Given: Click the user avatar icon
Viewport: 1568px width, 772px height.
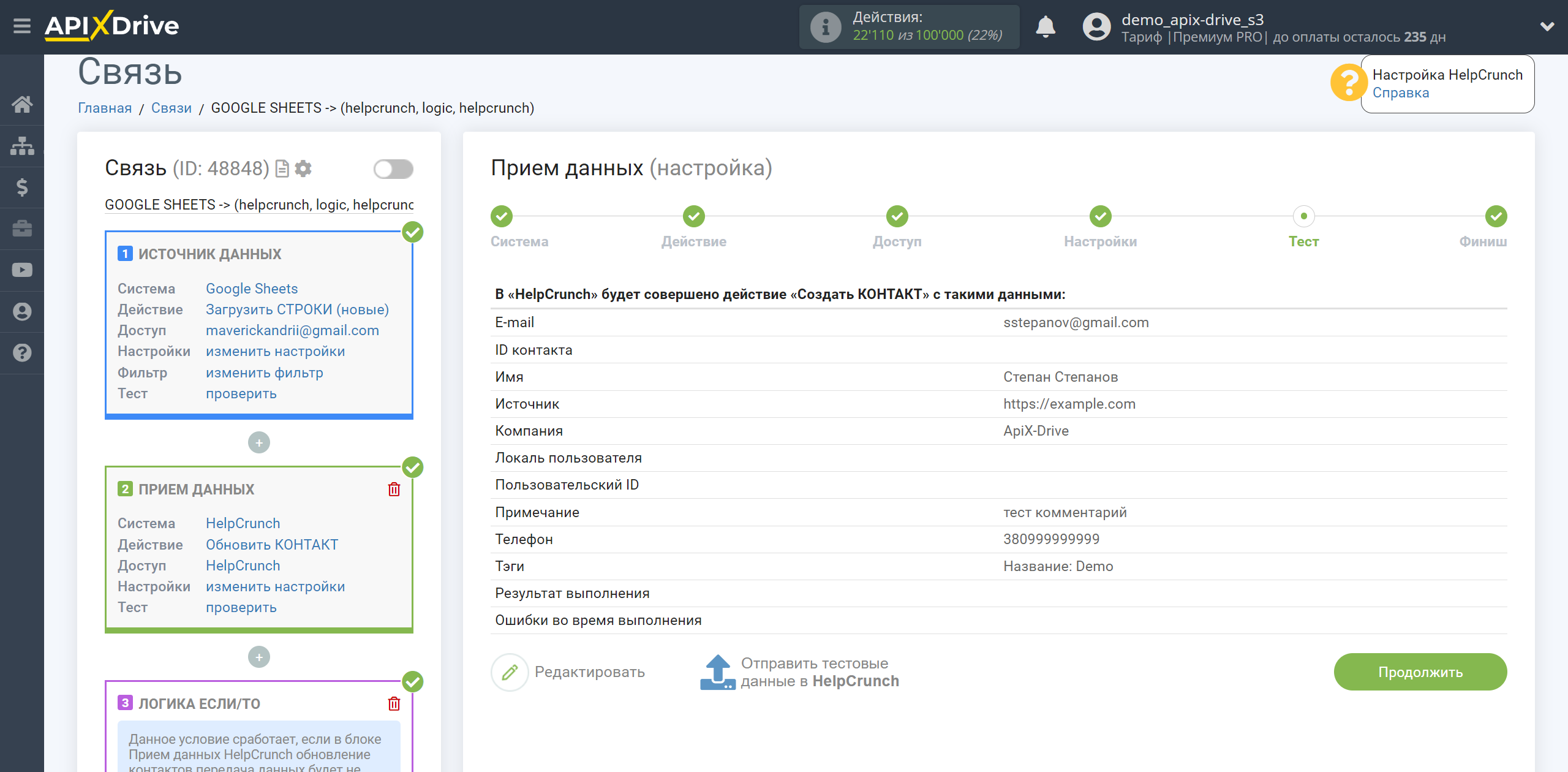Looking at the screenshot, I should point(1096,27).
